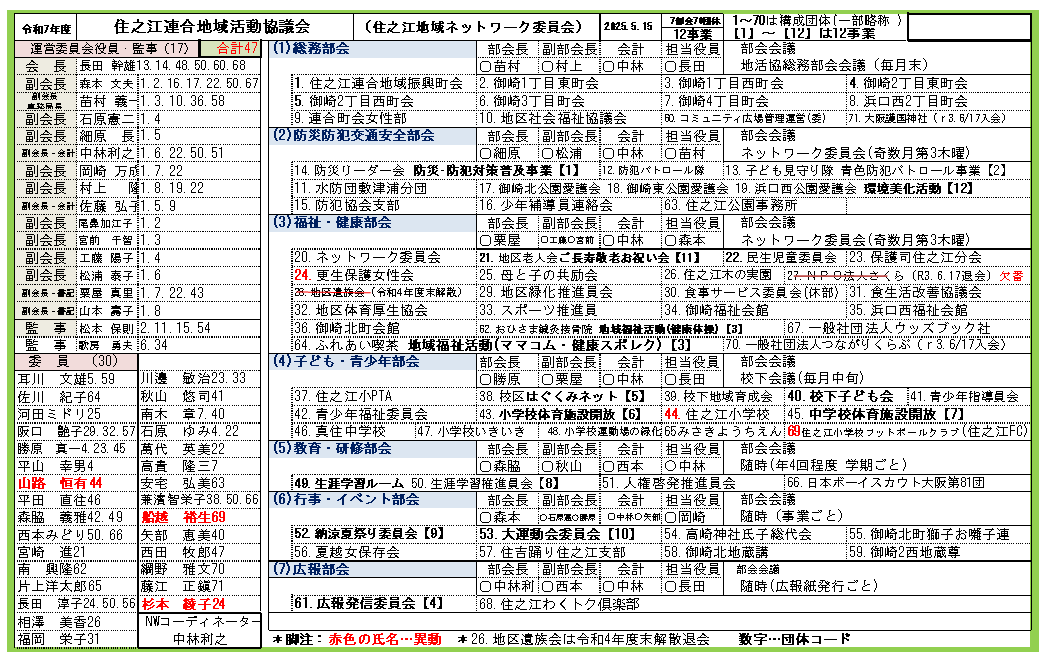Click 36. 御崎北町会館

click(x=347, y=328)
